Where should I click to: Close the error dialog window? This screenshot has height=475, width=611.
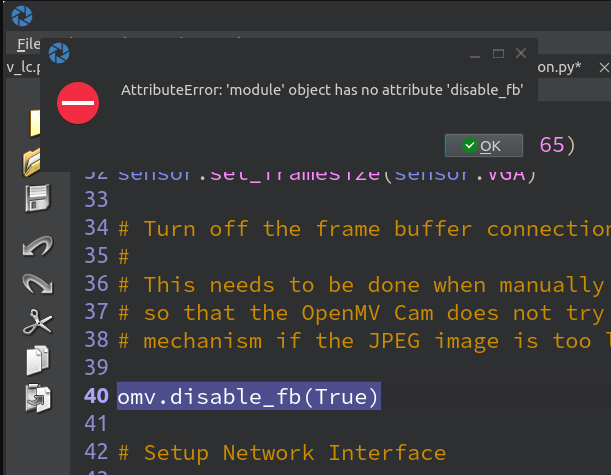521,52
